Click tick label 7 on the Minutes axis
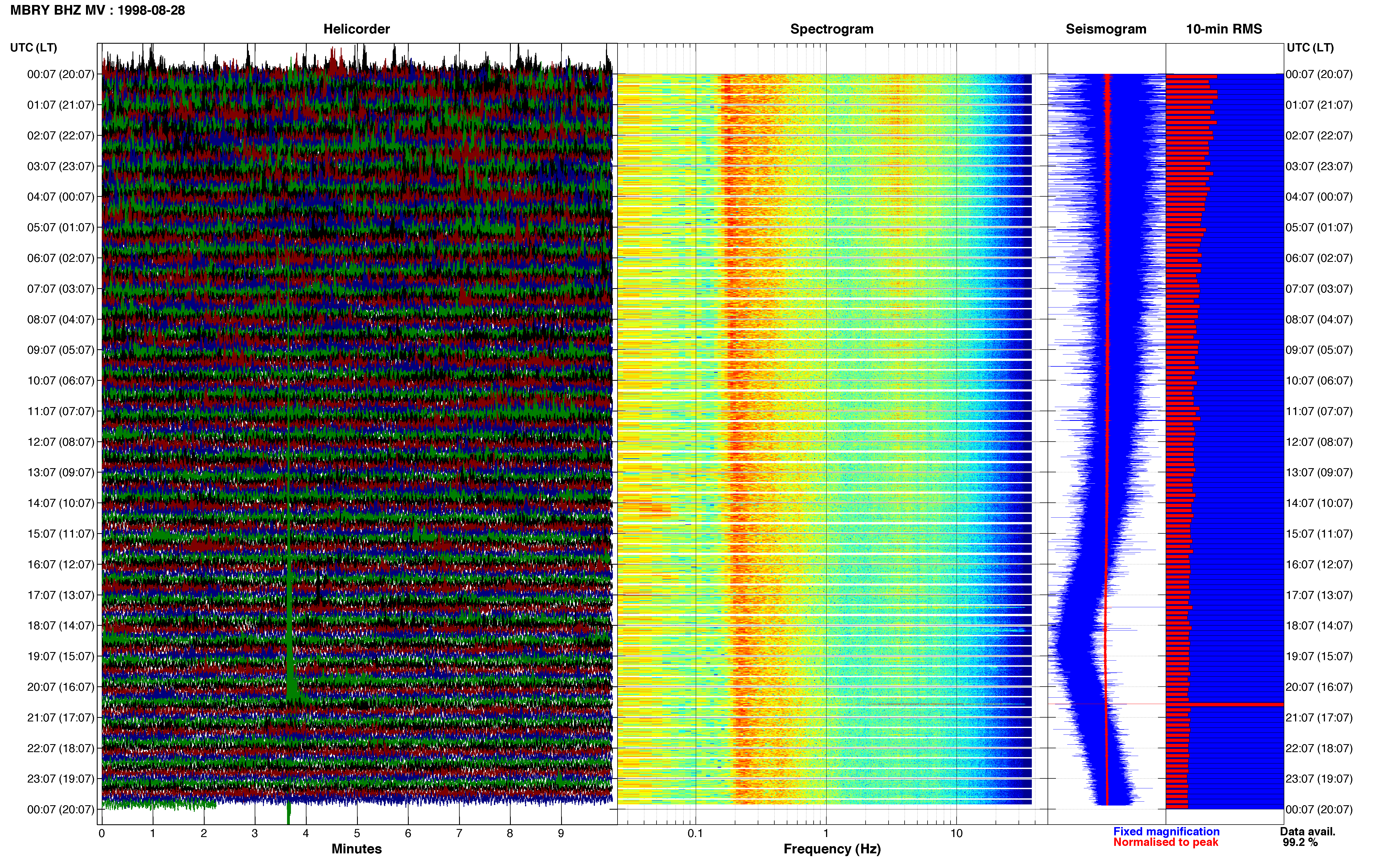The height and width of the screenshot is (868, 1388). (x=459, y=833)
